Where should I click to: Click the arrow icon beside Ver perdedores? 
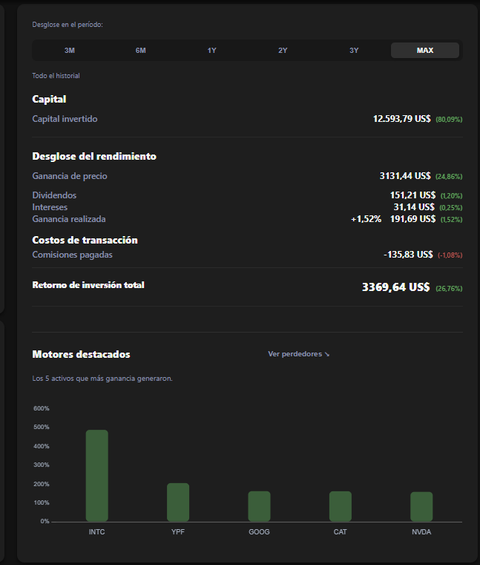(x=327, y=355)
